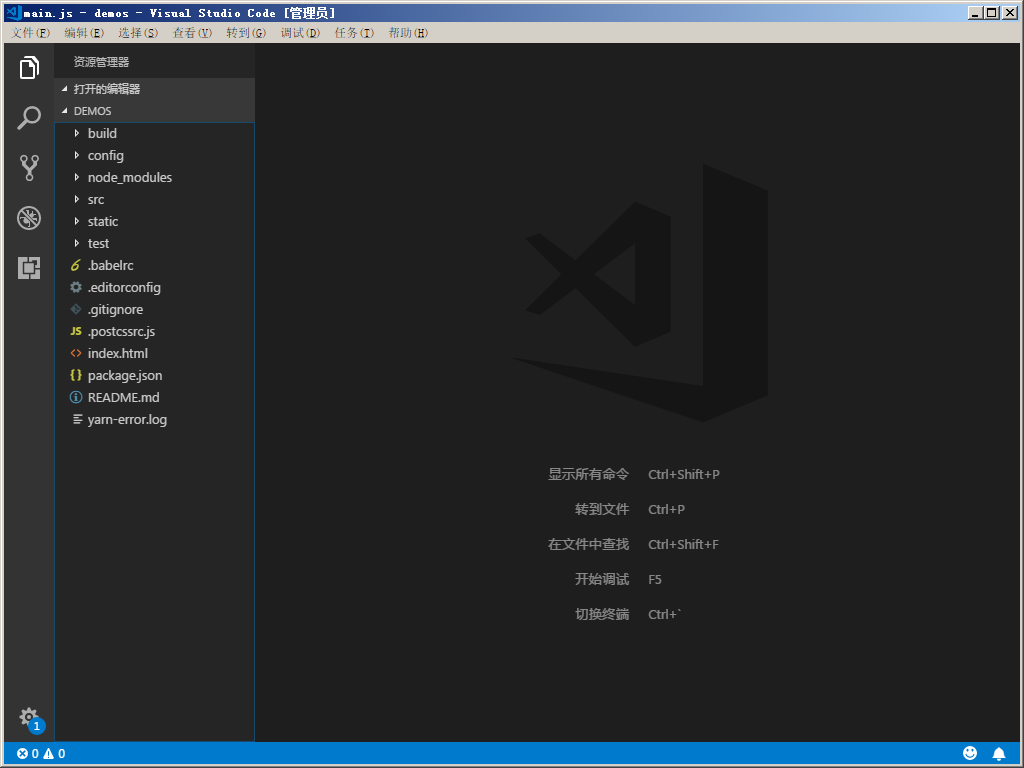This screenshot has width=1024, height=768.
Task: Click the warning triangle icon in status bar
Action: [48, 754]
